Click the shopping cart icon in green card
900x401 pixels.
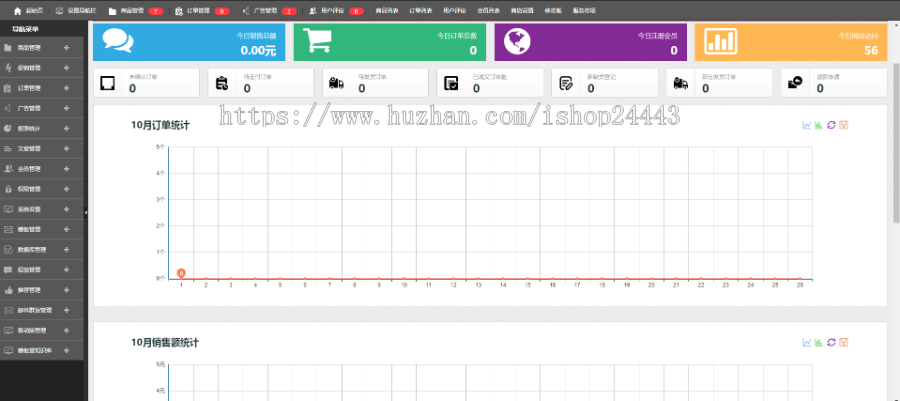coord(319,42)
